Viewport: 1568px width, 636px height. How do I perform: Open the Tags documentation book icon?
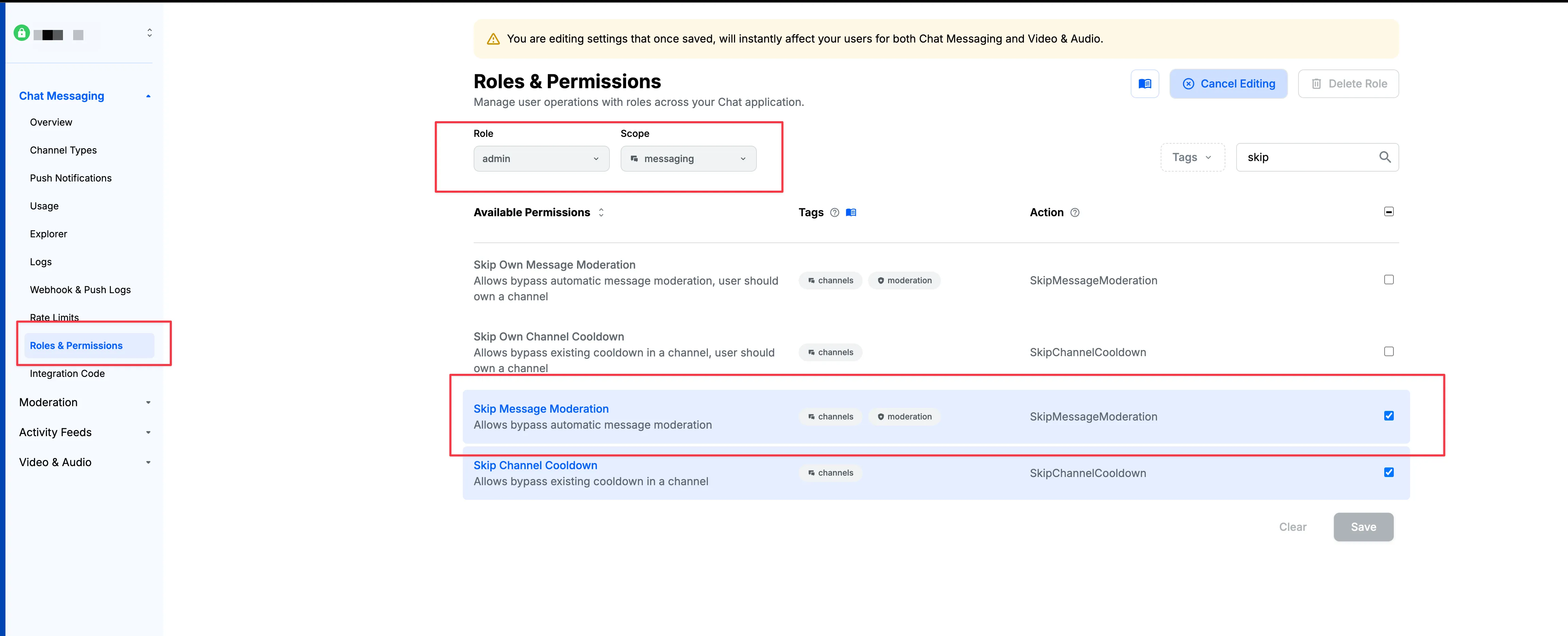tap(851, 212)
